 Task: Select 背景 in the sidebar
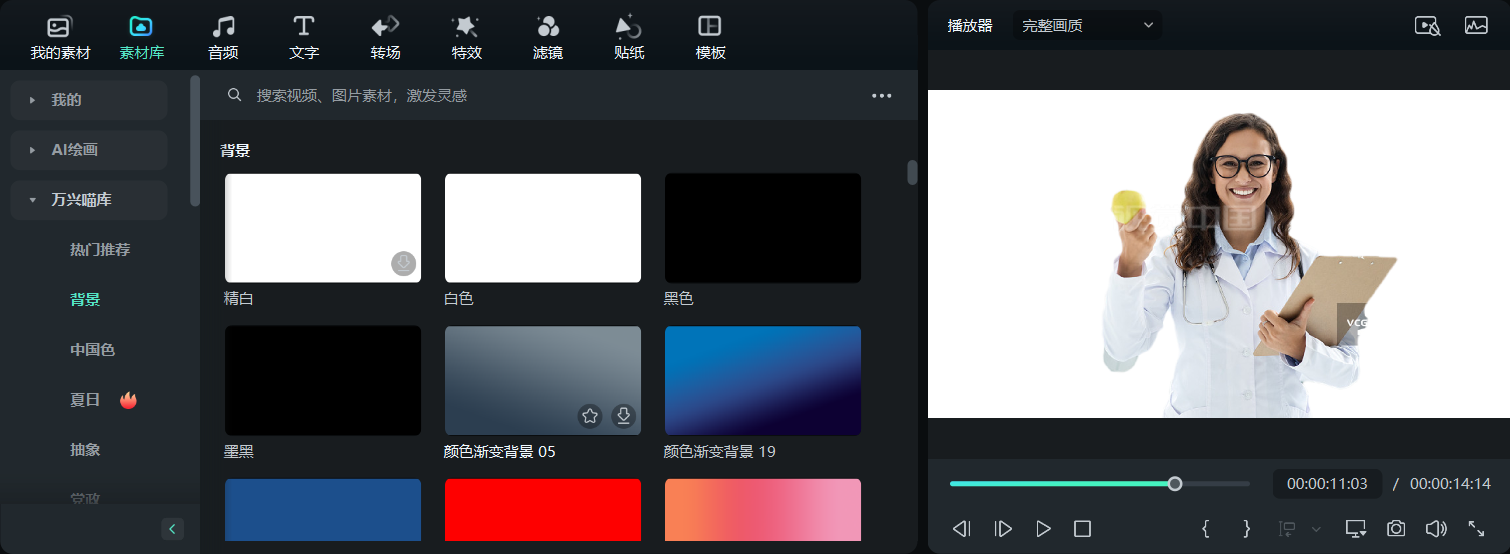point(85,300)
